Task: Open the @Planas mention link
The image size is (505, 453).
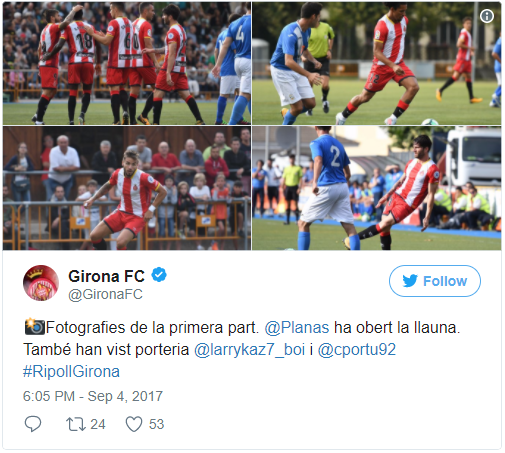Action: click(x=297, y=327)
